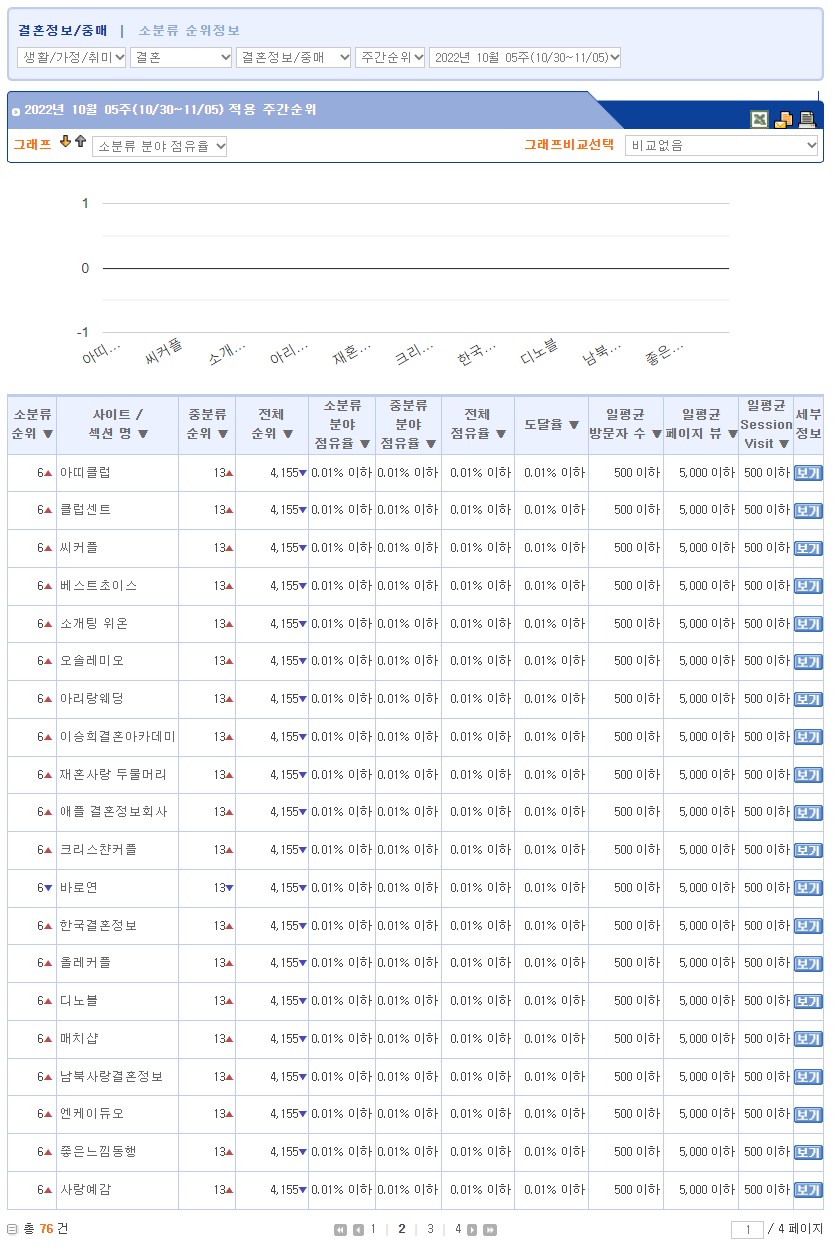
Task: Select the 결혼정보/중매 tab
Action: [x=62, y=31]
